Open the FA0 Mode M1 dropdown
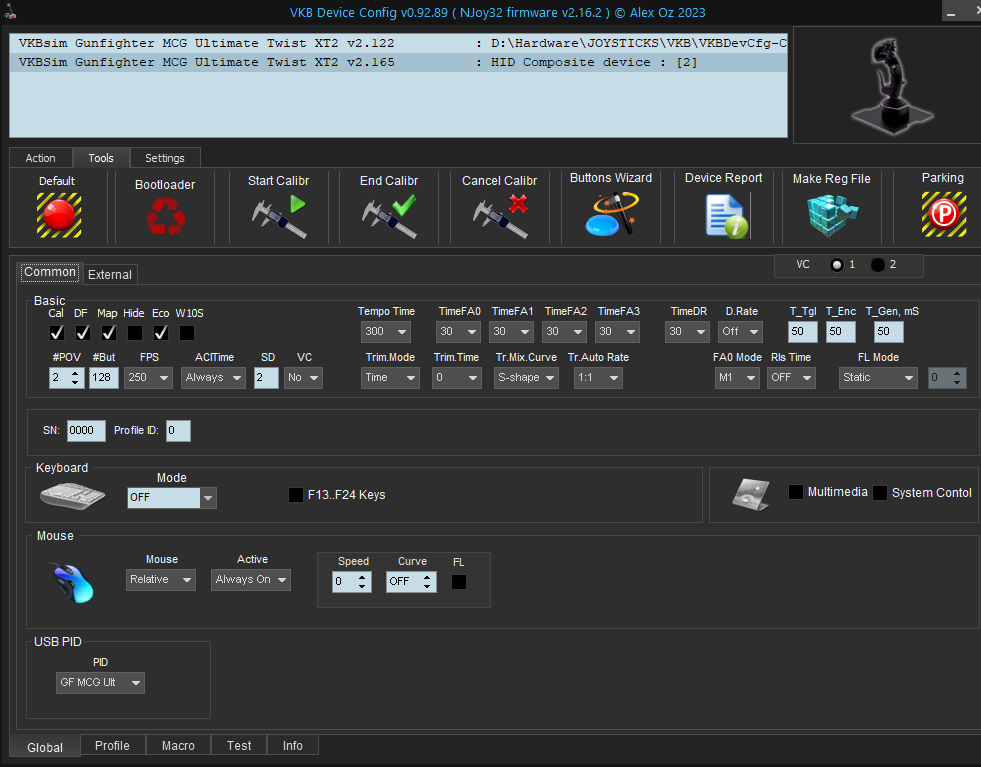981x767 pixels. [x=737, y=378]
